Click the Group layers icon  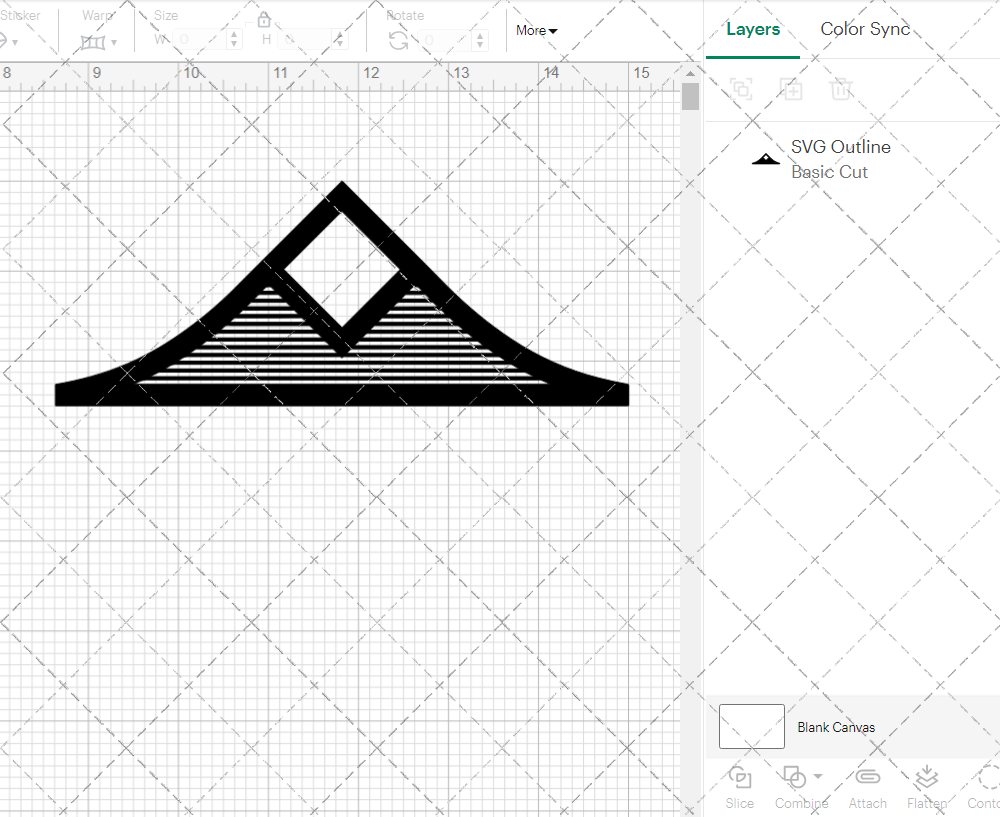[x=741, y=90]
